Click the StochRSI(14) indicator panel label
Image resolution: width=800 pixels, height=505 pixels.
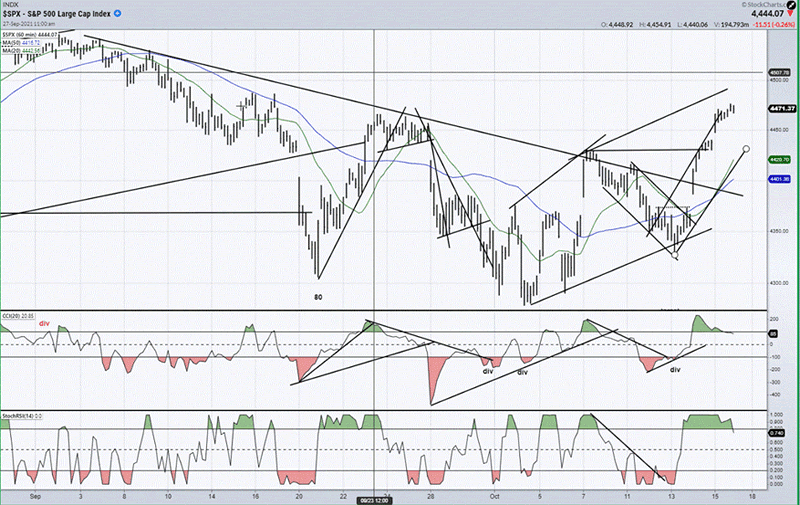coord(21,416)
